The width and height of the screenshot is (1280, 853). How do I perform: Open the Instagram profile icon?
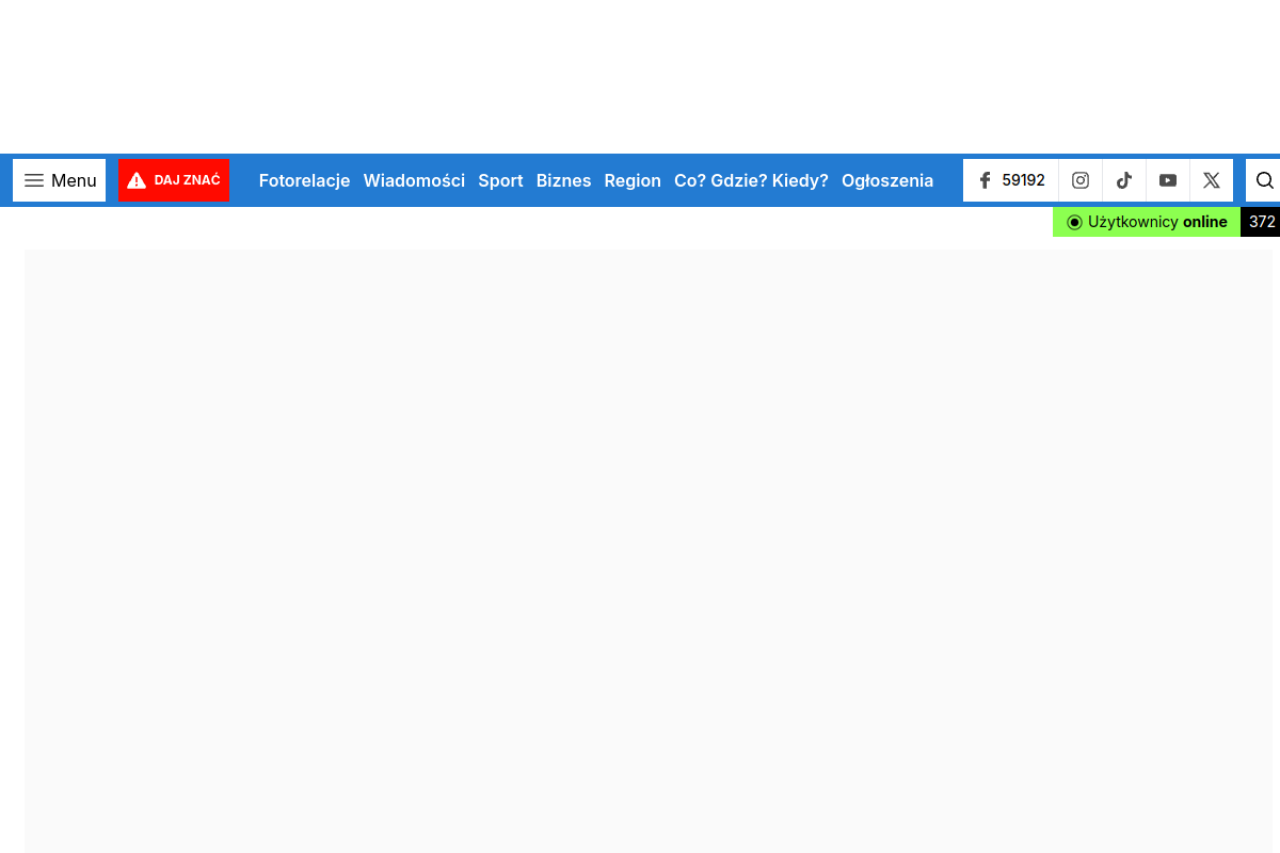click(x=1080, y=180)
